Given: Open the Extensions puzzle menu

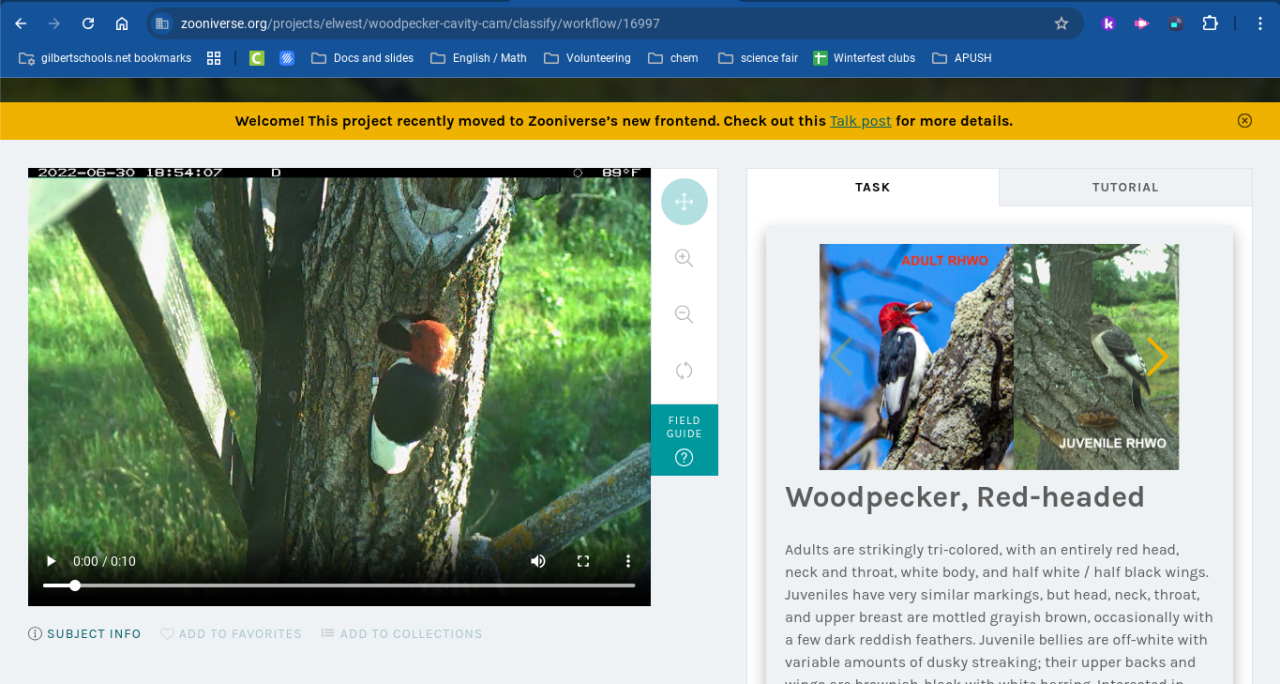Looking at the screenshot, I should (1210, 23).
